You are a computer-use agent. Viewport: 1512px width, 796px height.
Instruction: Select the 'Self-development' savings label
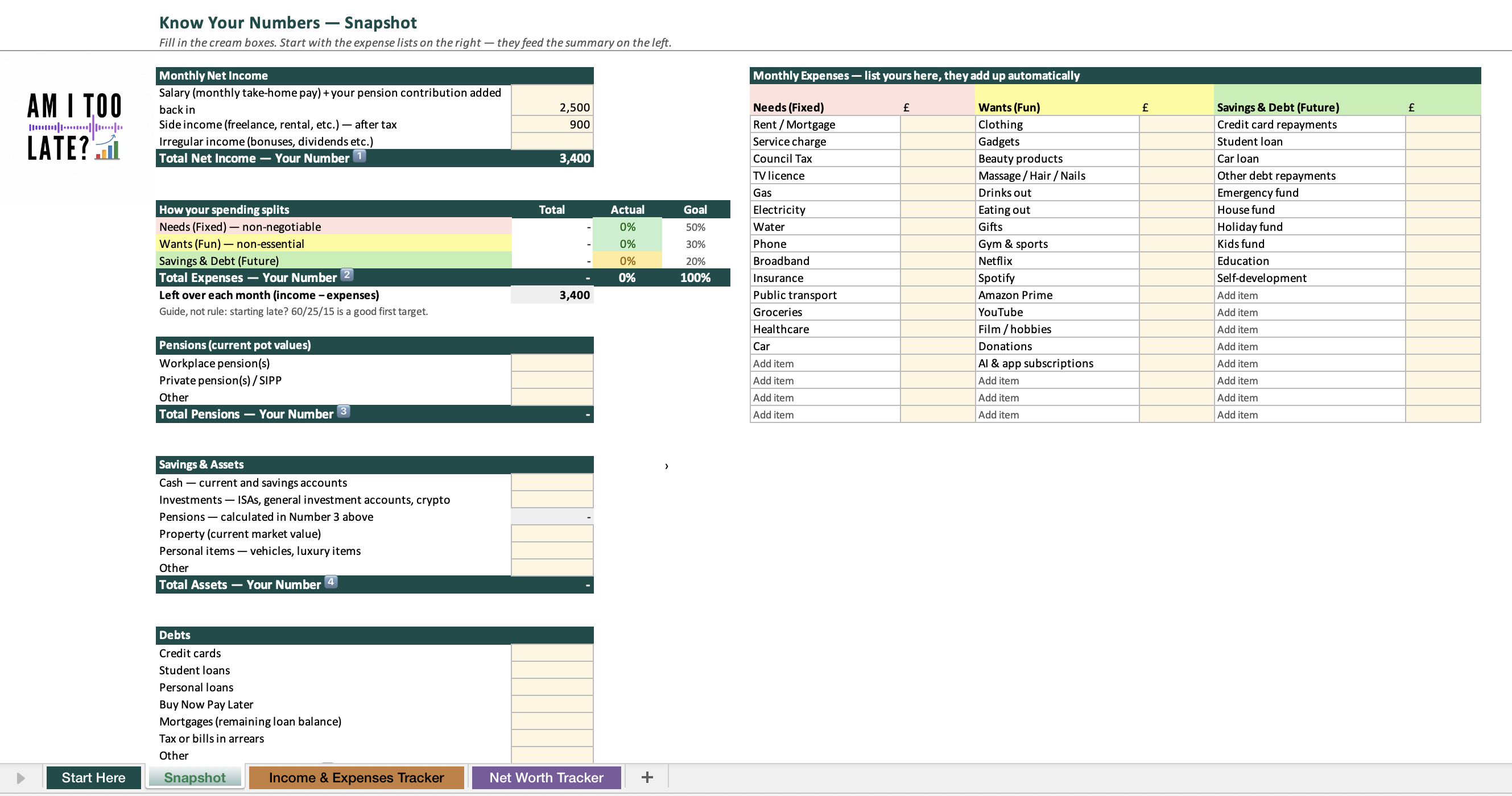tap(1261, 278)
